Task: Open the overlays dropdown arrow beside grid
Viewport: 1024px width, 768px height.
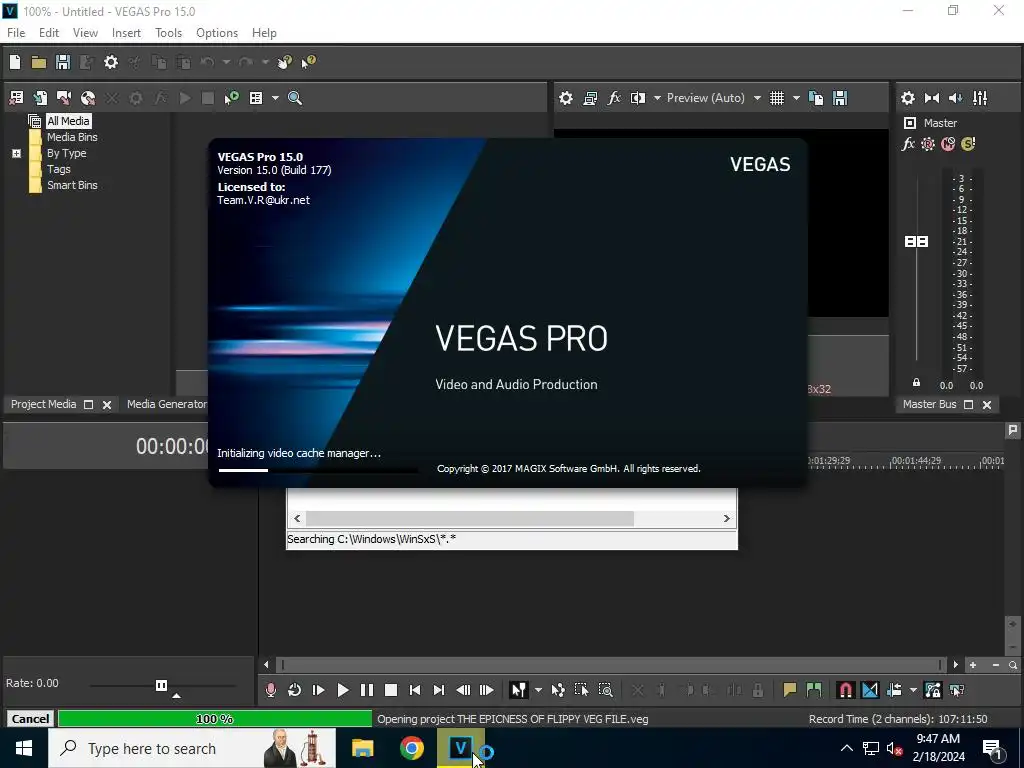Action: [x=796, y=98]
